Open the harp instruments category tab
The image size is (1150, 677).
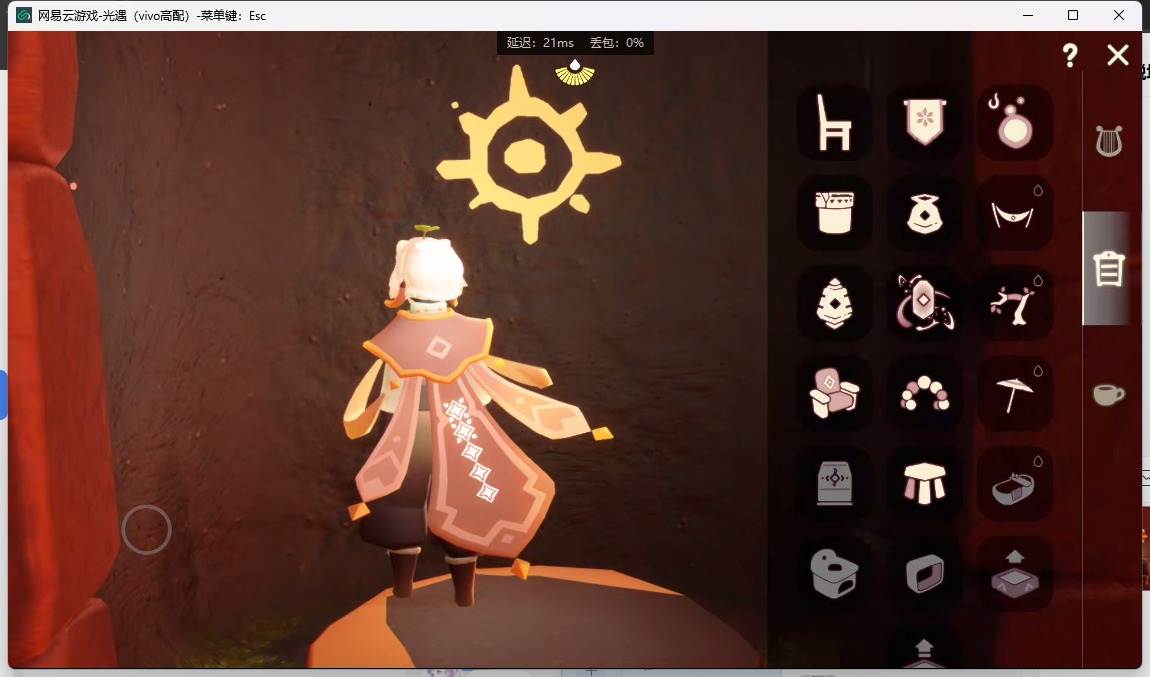1108,141
